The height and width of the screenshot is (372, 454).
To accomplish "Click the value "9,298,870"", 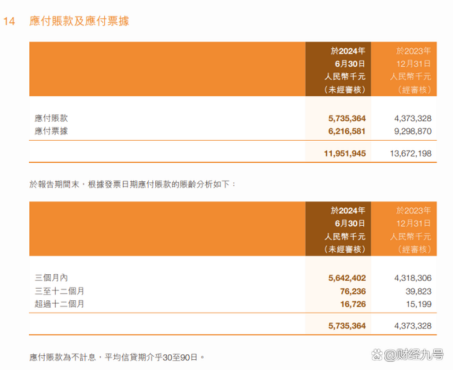I will point(413,131).
